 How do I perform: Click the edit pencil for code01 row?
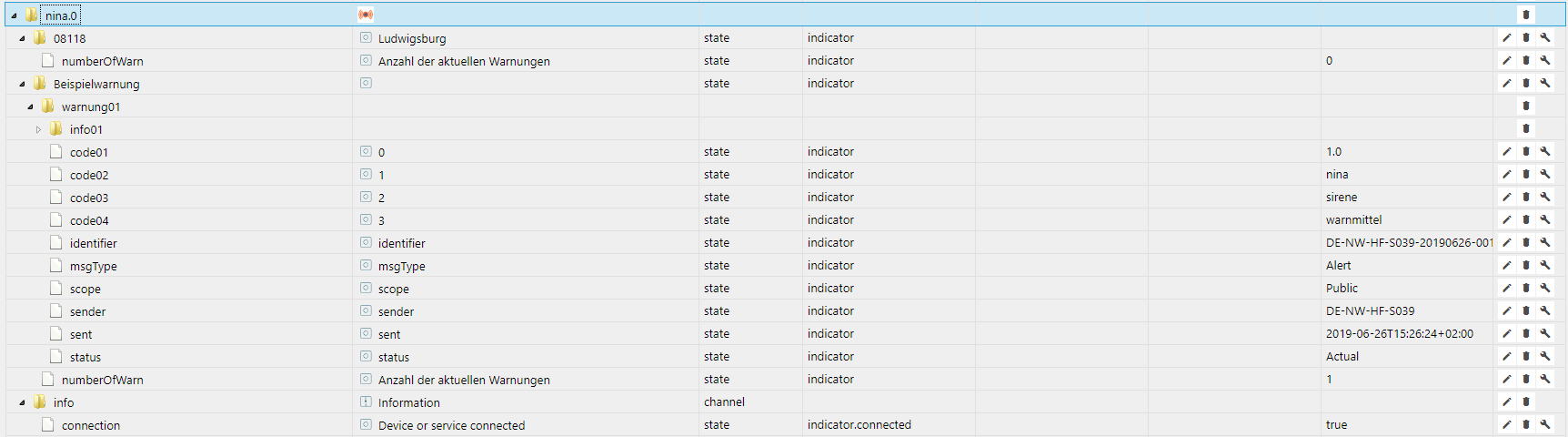pos(1506,152)
